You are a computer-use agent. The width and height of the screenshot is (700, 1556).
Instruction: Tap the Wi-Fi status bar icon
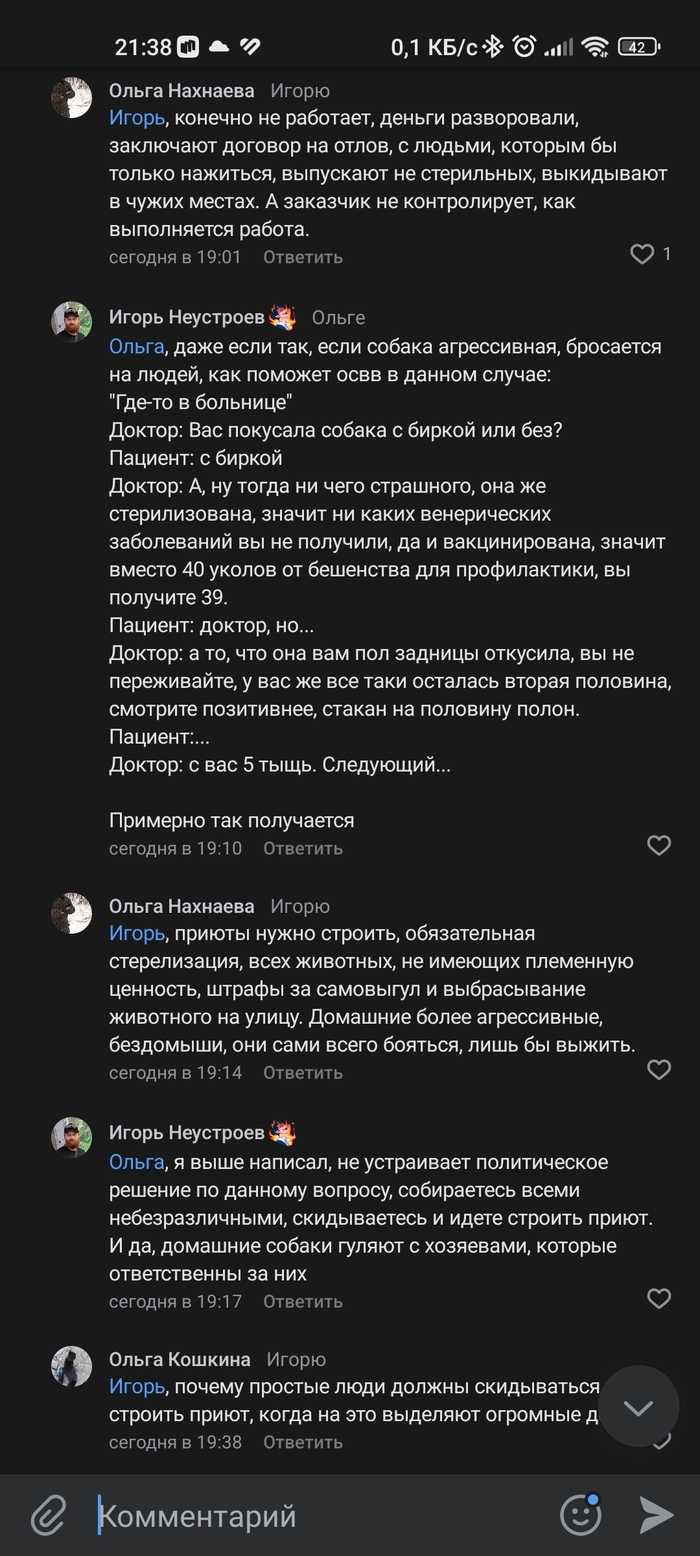[595, 47]
